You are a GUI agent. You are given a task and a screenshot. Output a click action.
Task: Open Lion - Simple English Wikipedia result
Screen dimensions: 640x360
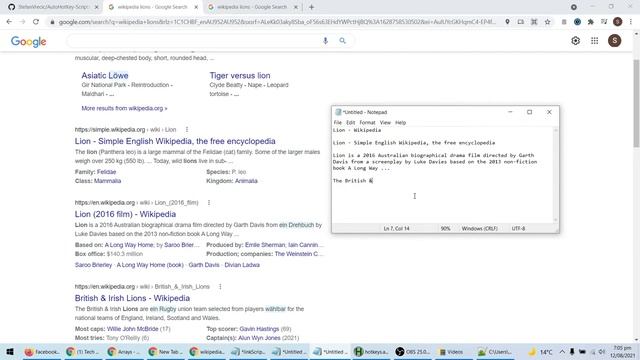coord(175,141)
